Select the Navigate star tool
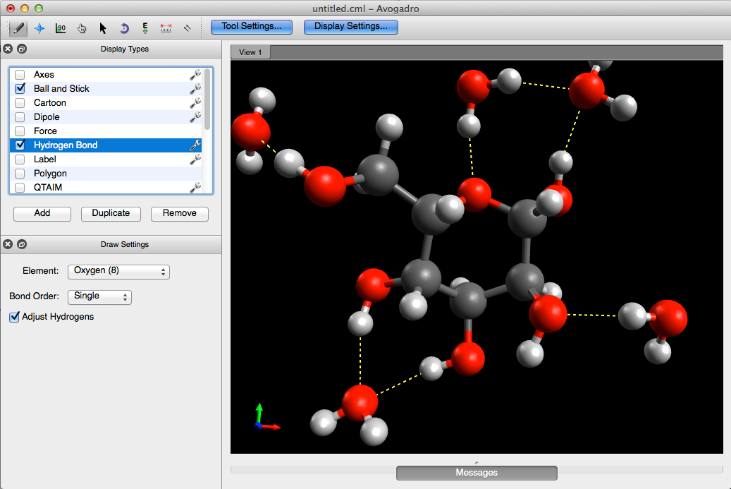 39,27
